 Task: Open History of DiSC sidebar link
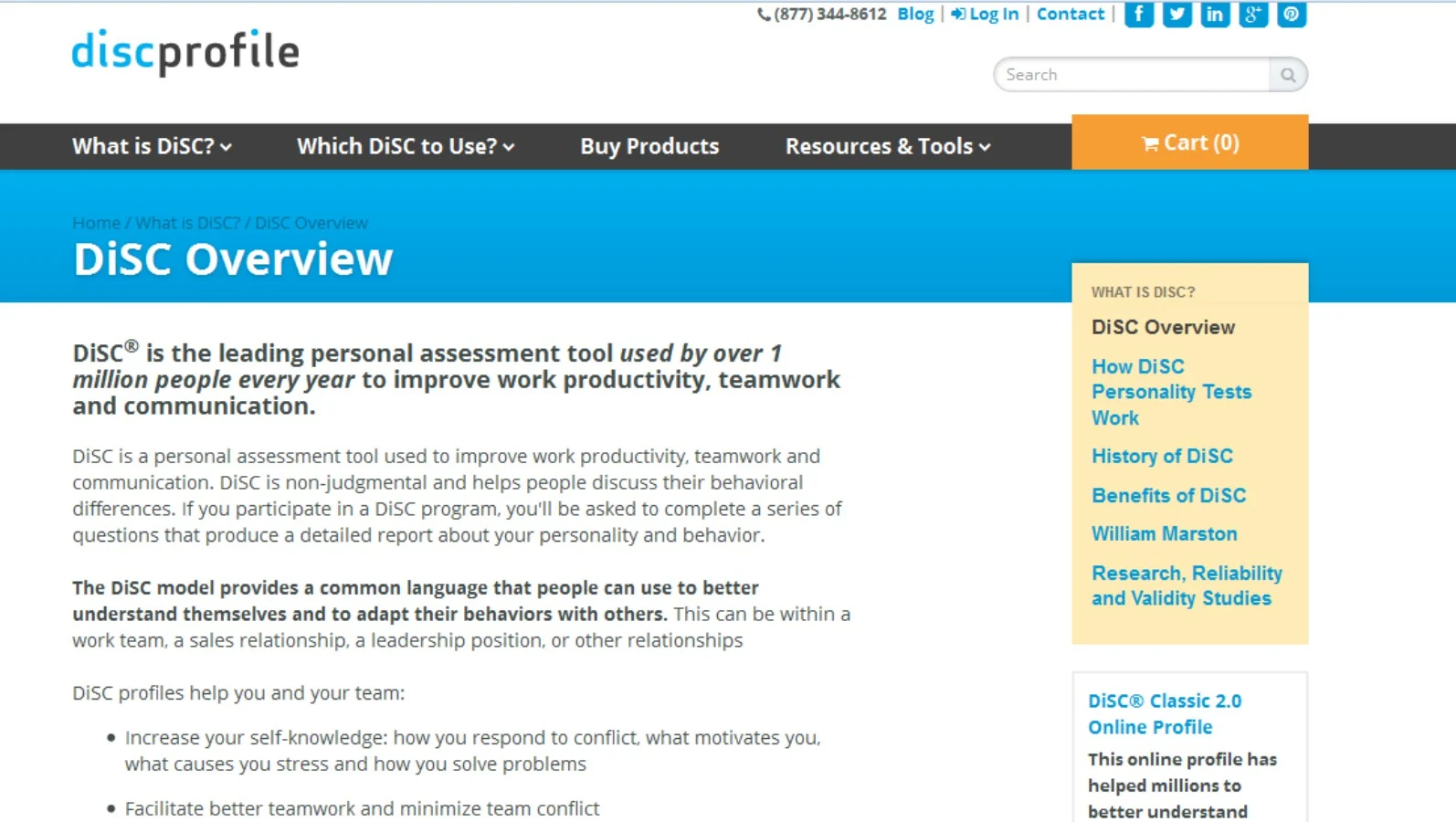pos(1162,456)
